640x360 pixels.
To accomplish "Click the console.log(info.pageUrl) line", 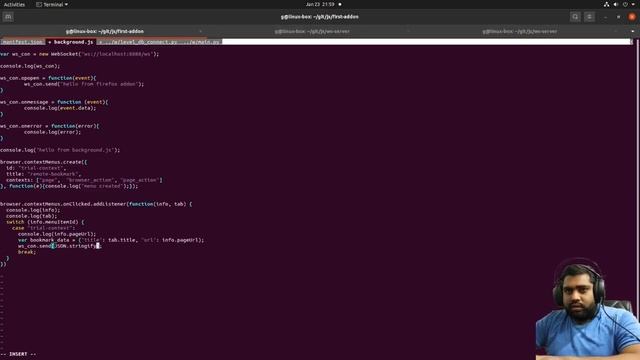I will pos(57,234).
